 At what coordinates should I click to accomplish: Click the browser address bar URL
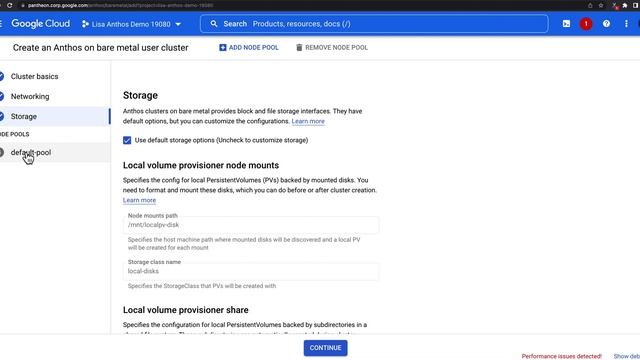[x=120, y=5]
